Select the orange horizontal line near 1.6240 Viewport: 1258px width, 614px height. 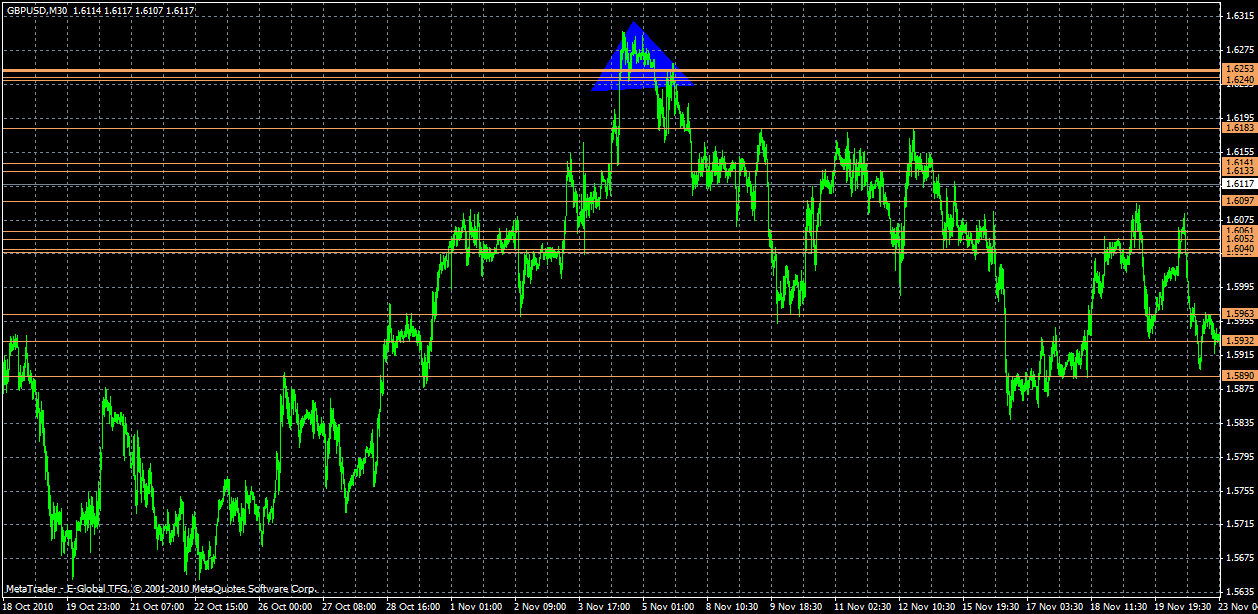point(400,80)
